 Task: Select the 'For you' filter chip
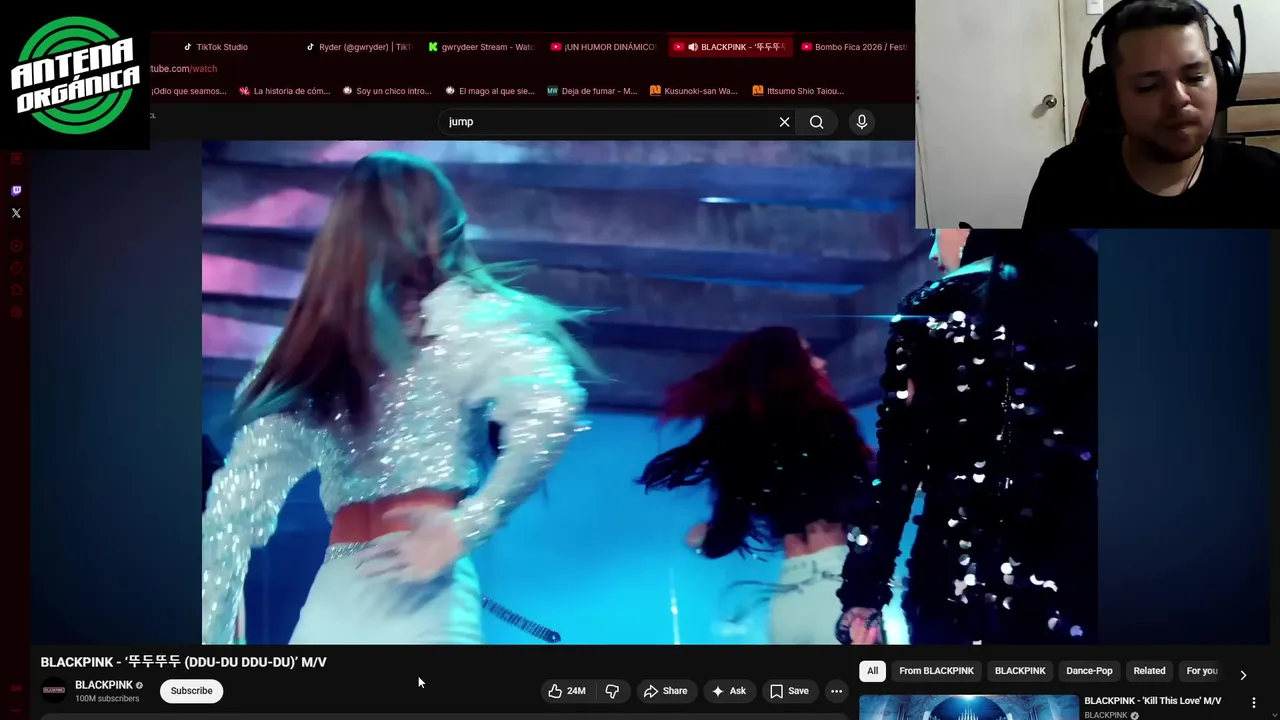[x=1201, y=671]
